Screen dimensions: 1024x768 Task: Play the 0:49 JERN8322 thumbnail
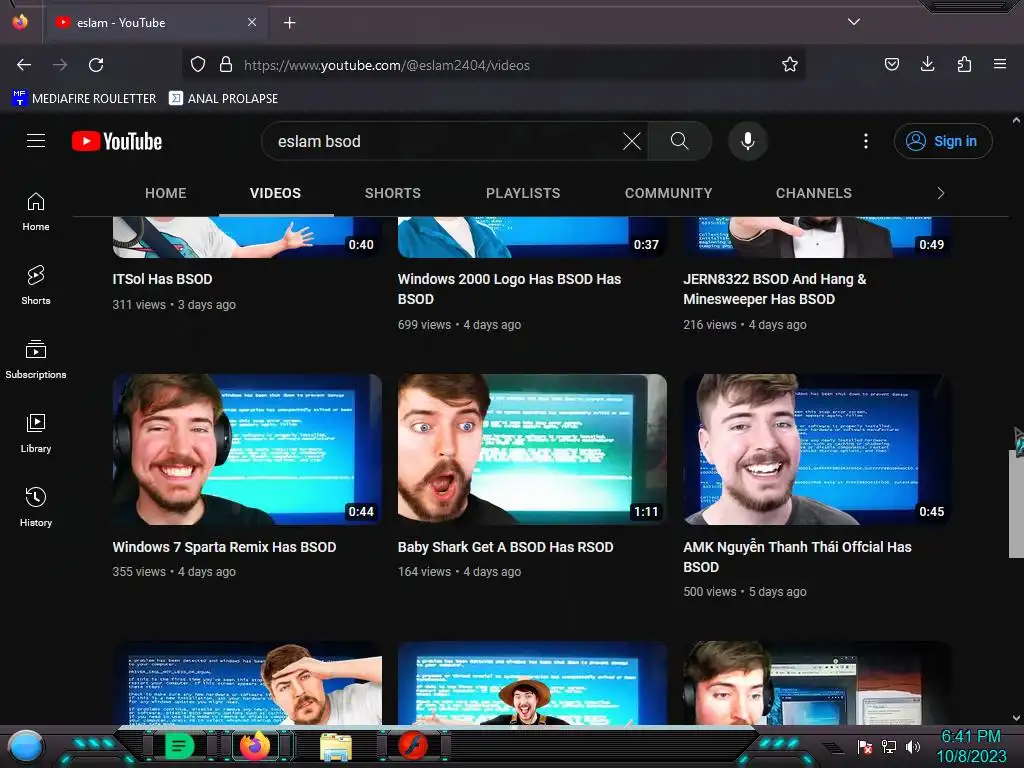point(817,237)
